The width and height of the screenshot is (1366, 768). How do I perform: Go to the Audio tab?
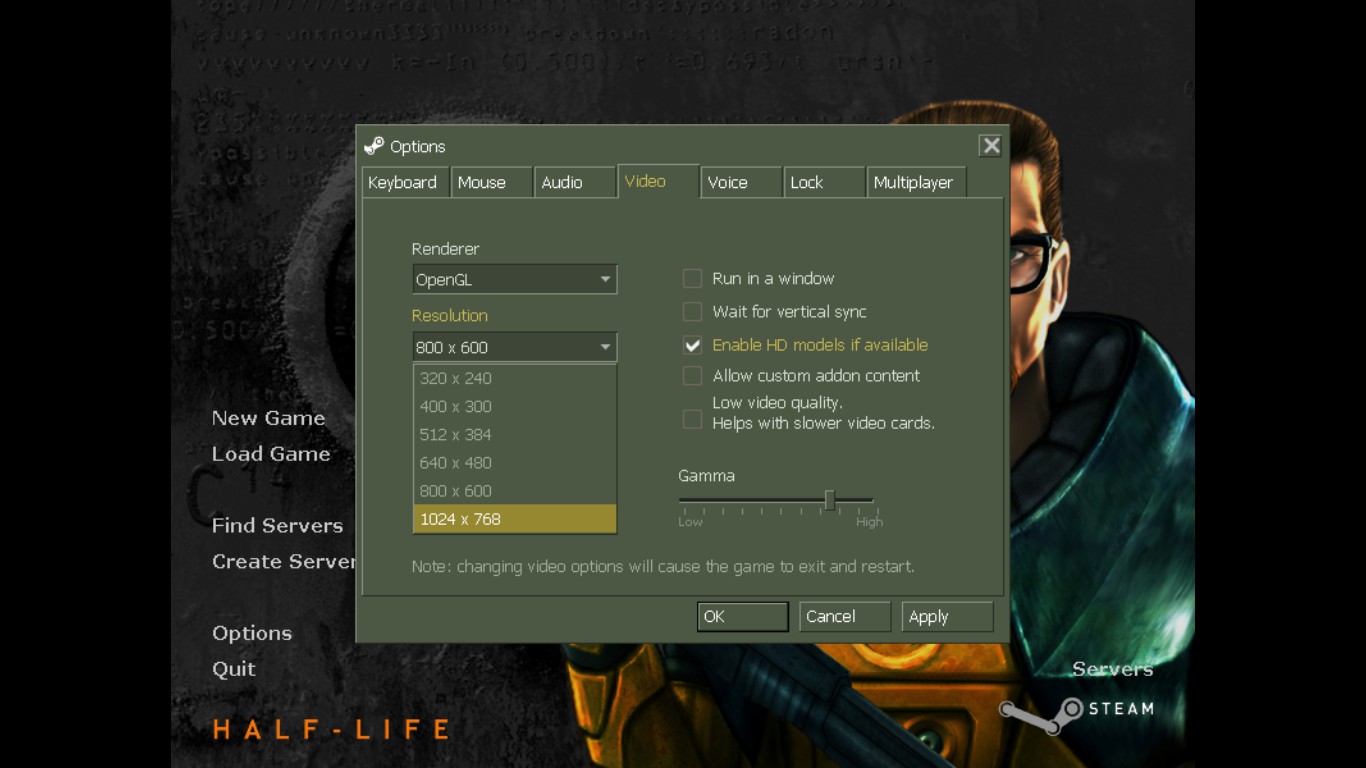pyautogui.click(x=574, y=182)
